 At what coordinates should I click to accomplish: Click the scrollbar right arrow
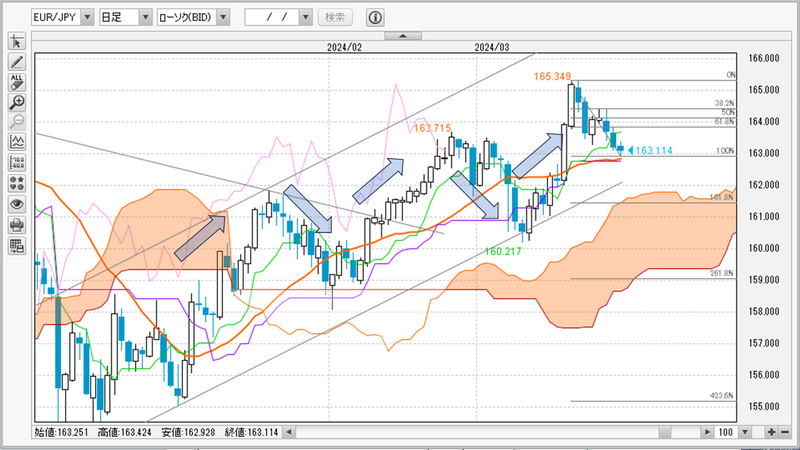tap(707, 432)
